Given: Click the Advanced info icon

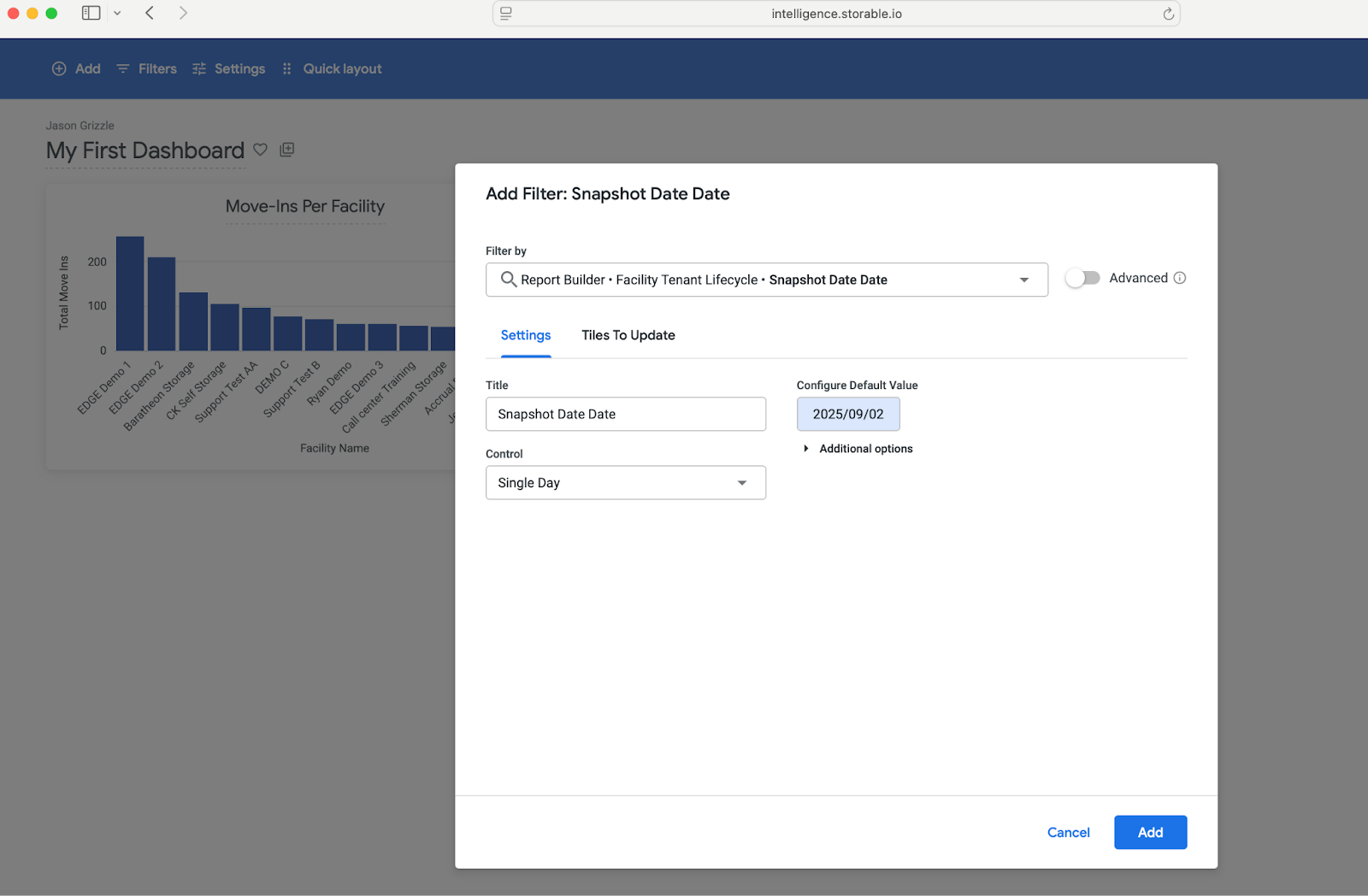Looking at the screenshot, I should [x=1180, y=278].
